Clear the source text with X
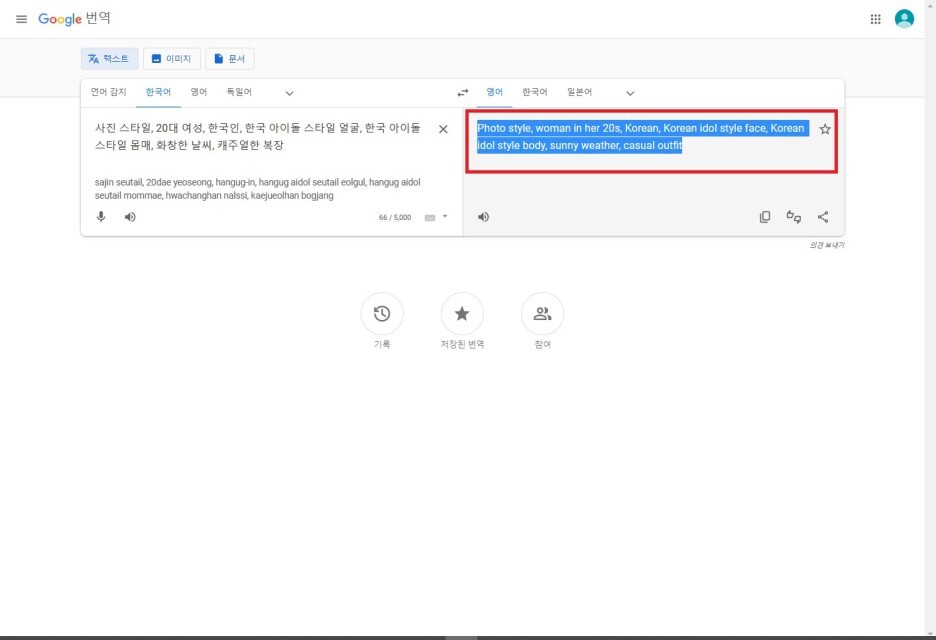This screenshot has height=640, width=936. [x=443, y=129]
